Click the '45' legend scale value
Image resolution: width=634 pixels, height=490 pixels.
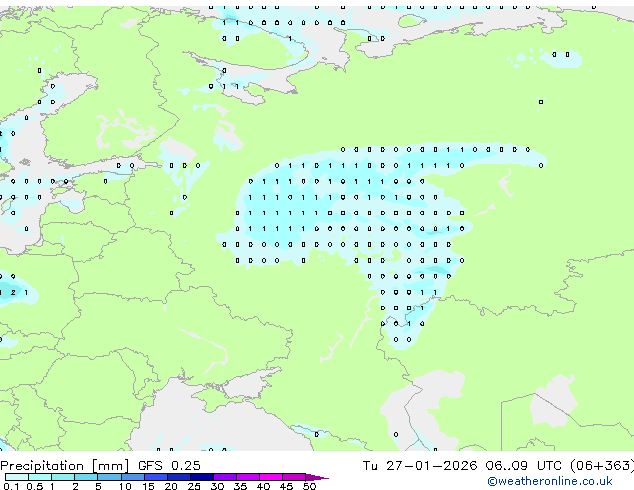click(286, 486)
